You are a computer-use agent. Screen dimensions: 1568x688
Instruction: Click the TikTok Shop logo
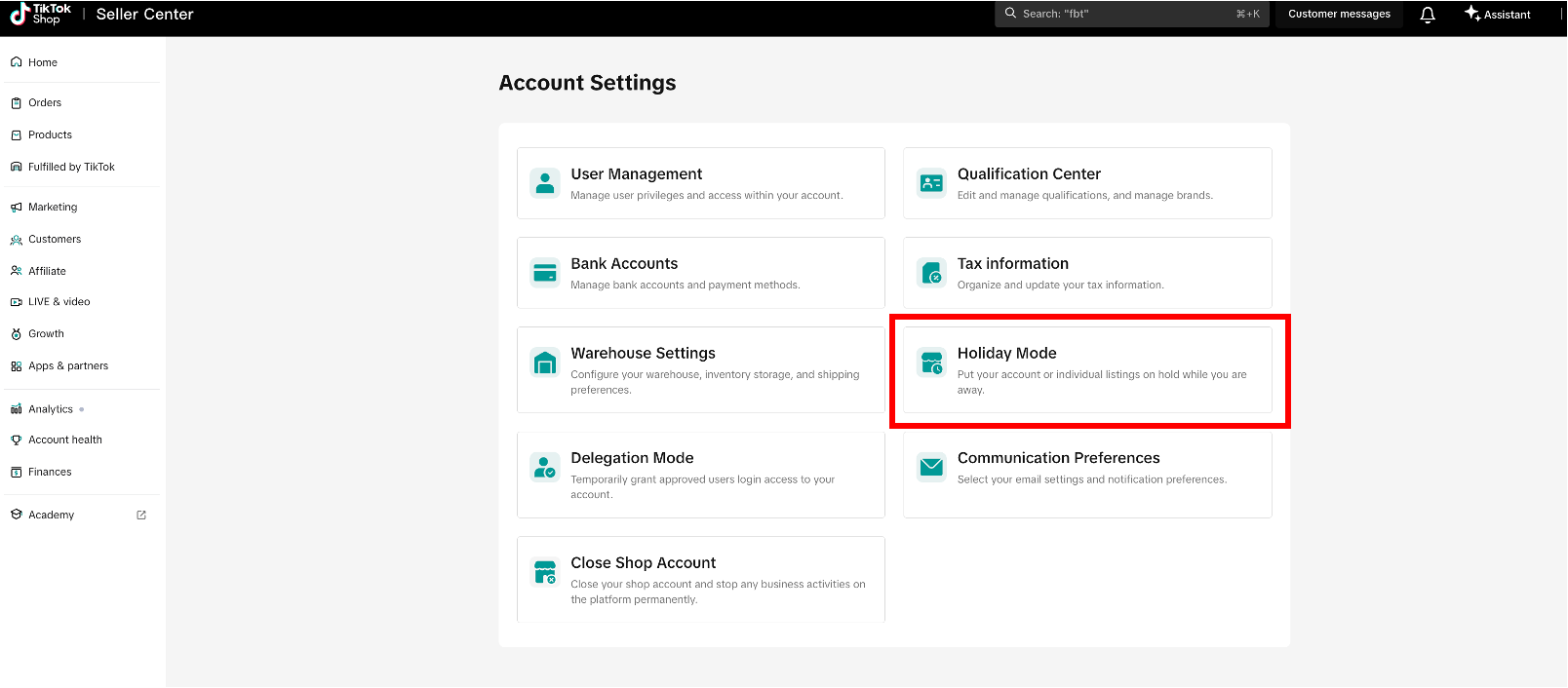pyautogui.click(x=41, y=14)
